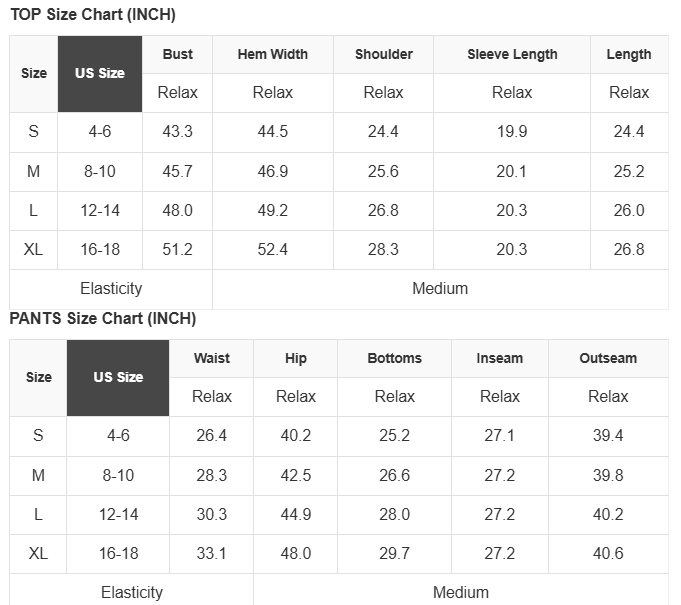Select the Hem Width column header
The image size is (681, 605).
pos(272,54)
